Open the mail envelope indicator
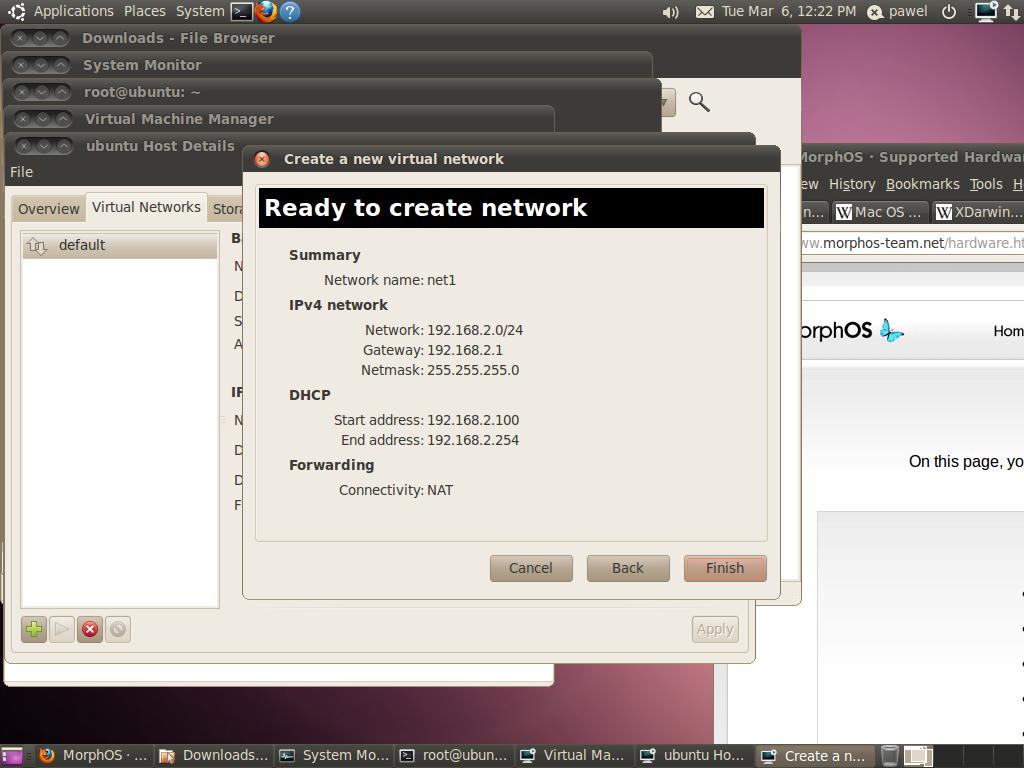 click(x=705, y=12)
